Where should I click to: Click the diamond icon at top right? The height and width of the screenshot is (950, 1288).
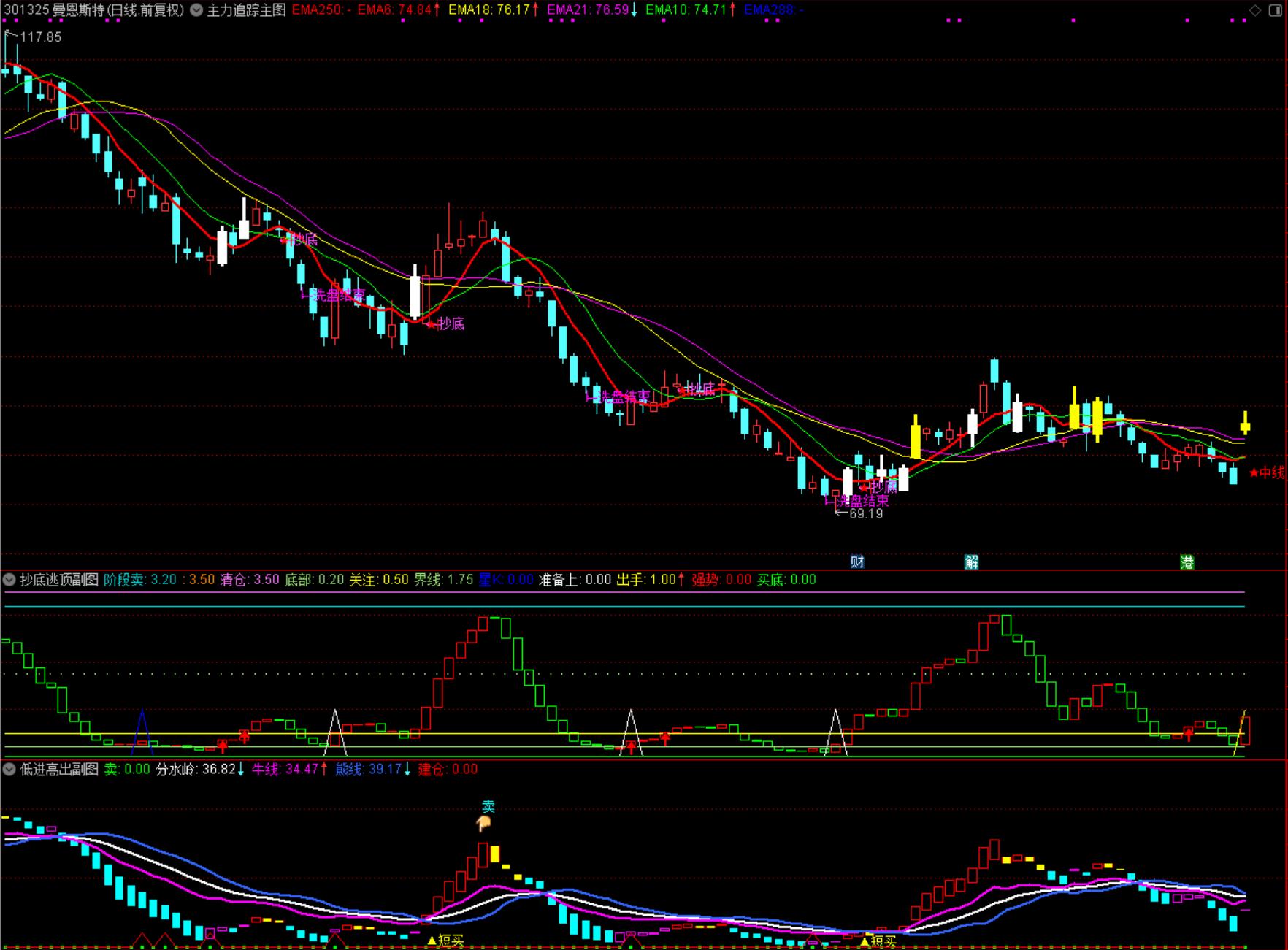pos(1254,10)
